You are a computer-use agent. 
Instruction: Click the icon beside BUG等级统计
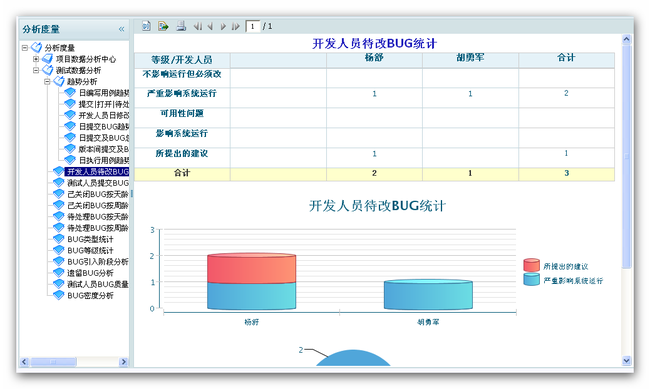(x=59, y=250)
